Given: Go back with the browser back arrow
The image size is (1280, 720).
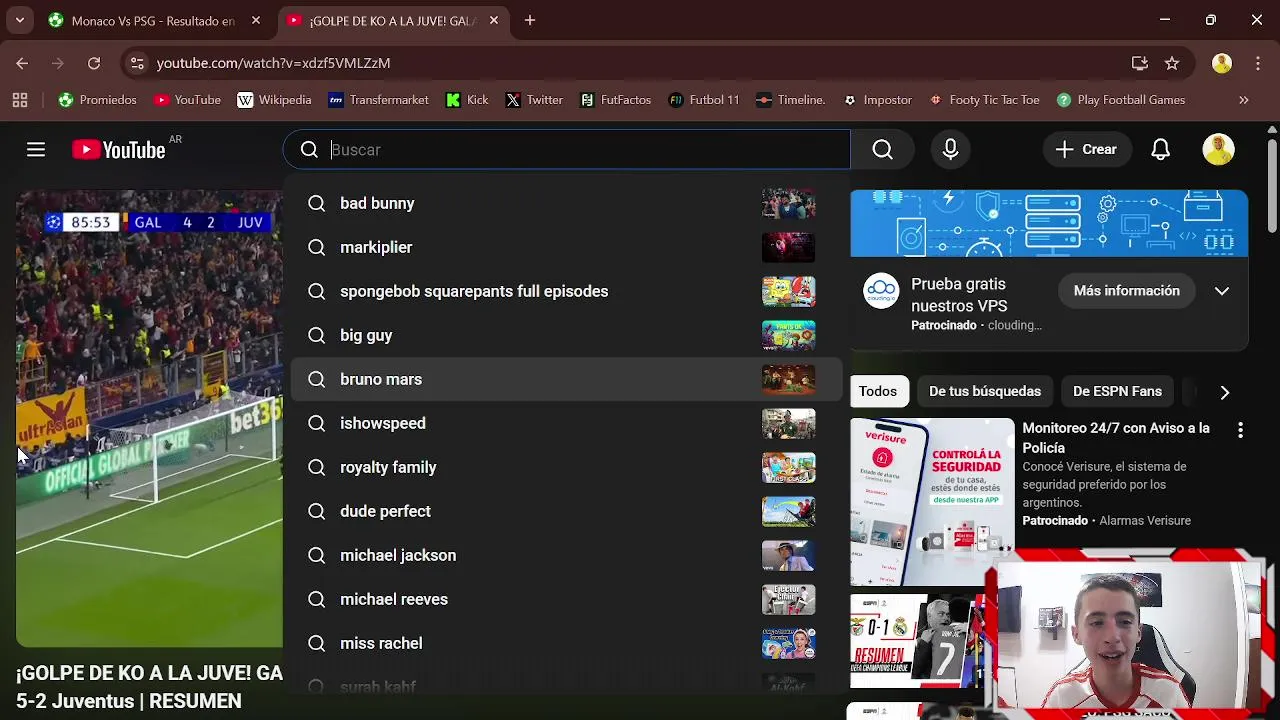Looking at the screenshot, I should [x=22, y=63].
